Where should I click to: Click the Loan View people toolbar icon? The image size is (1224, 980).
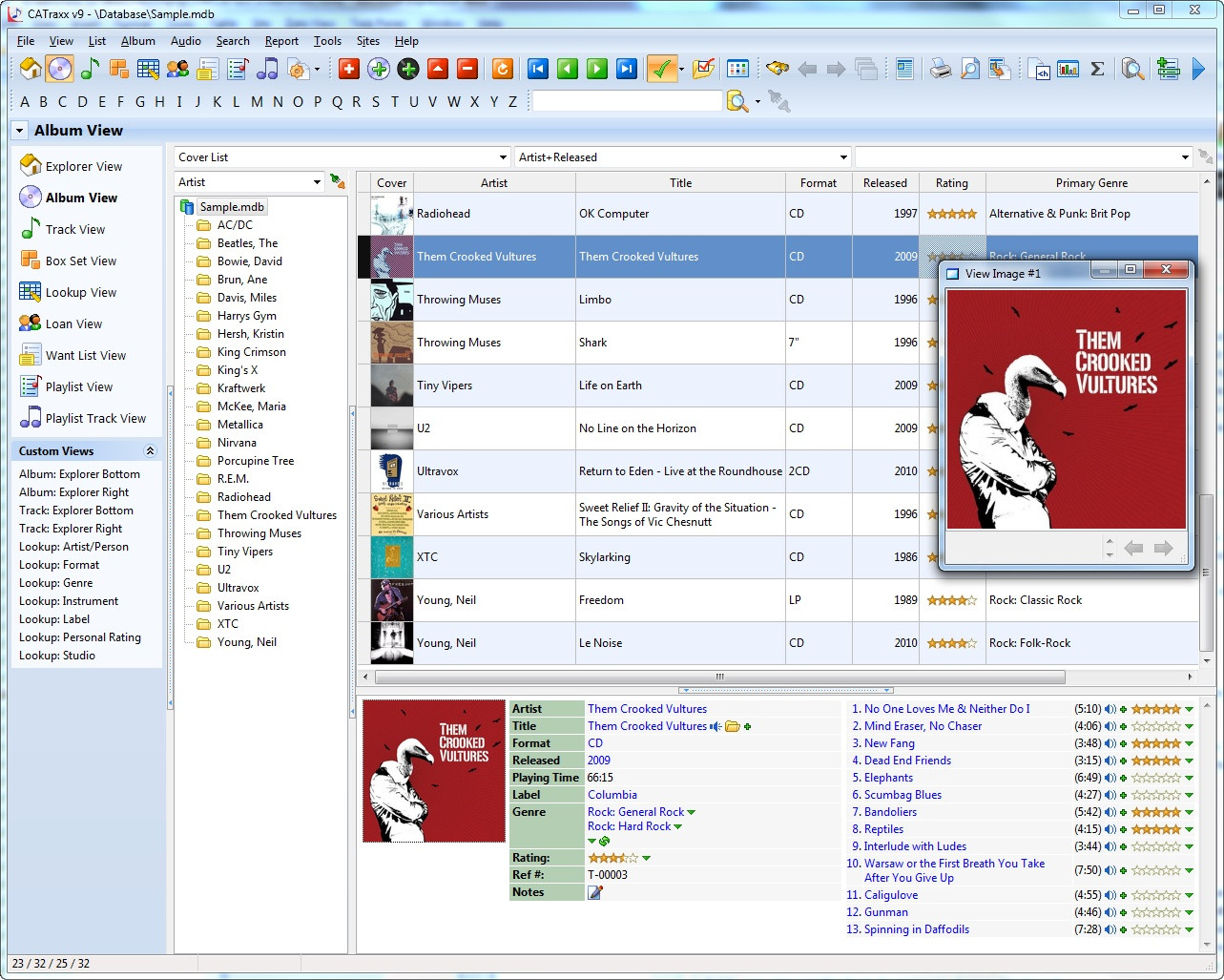(x=177, y=69)
